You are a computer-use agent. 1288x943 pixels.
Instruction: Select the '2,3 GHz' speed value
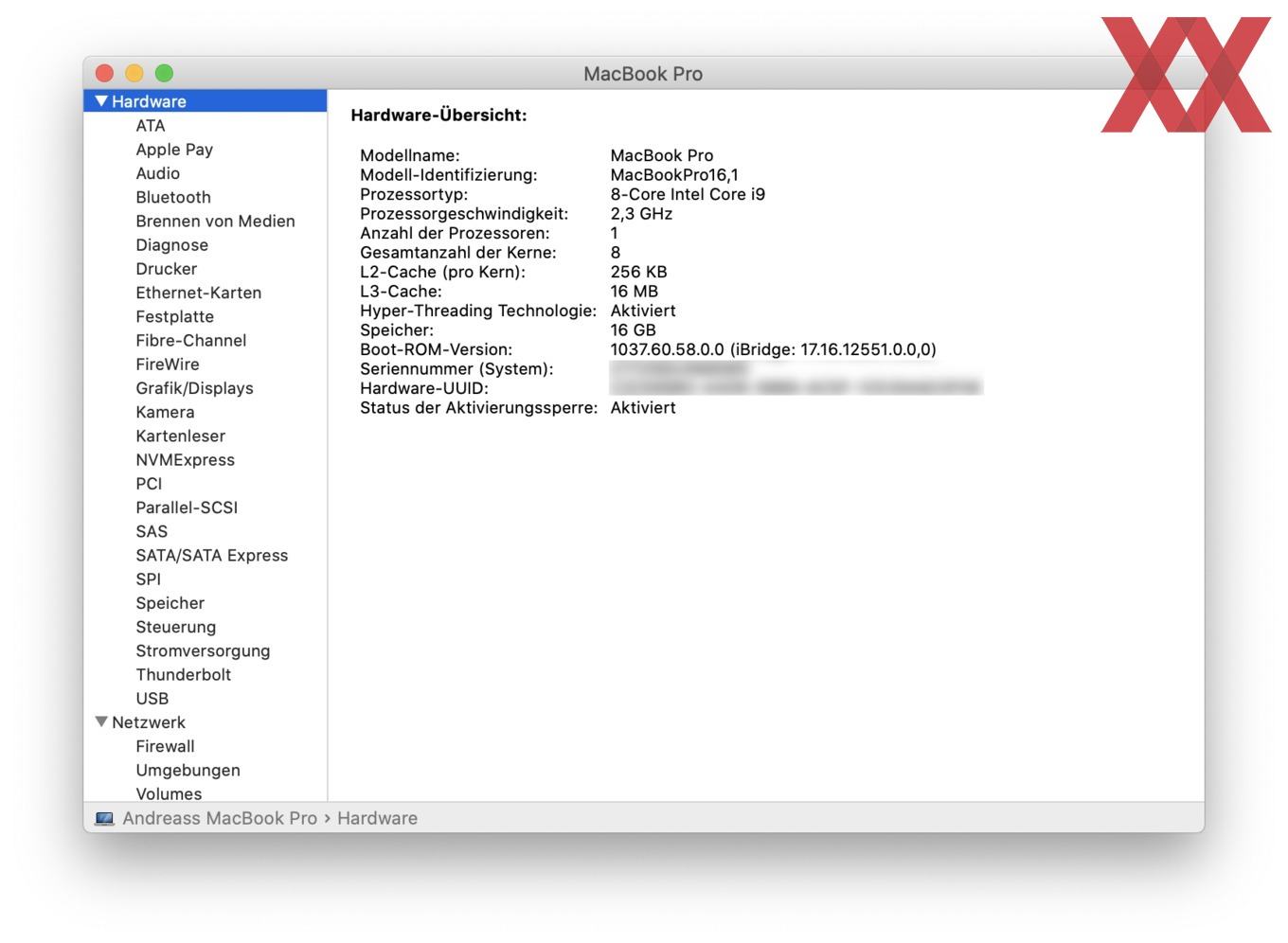(641, 213)
